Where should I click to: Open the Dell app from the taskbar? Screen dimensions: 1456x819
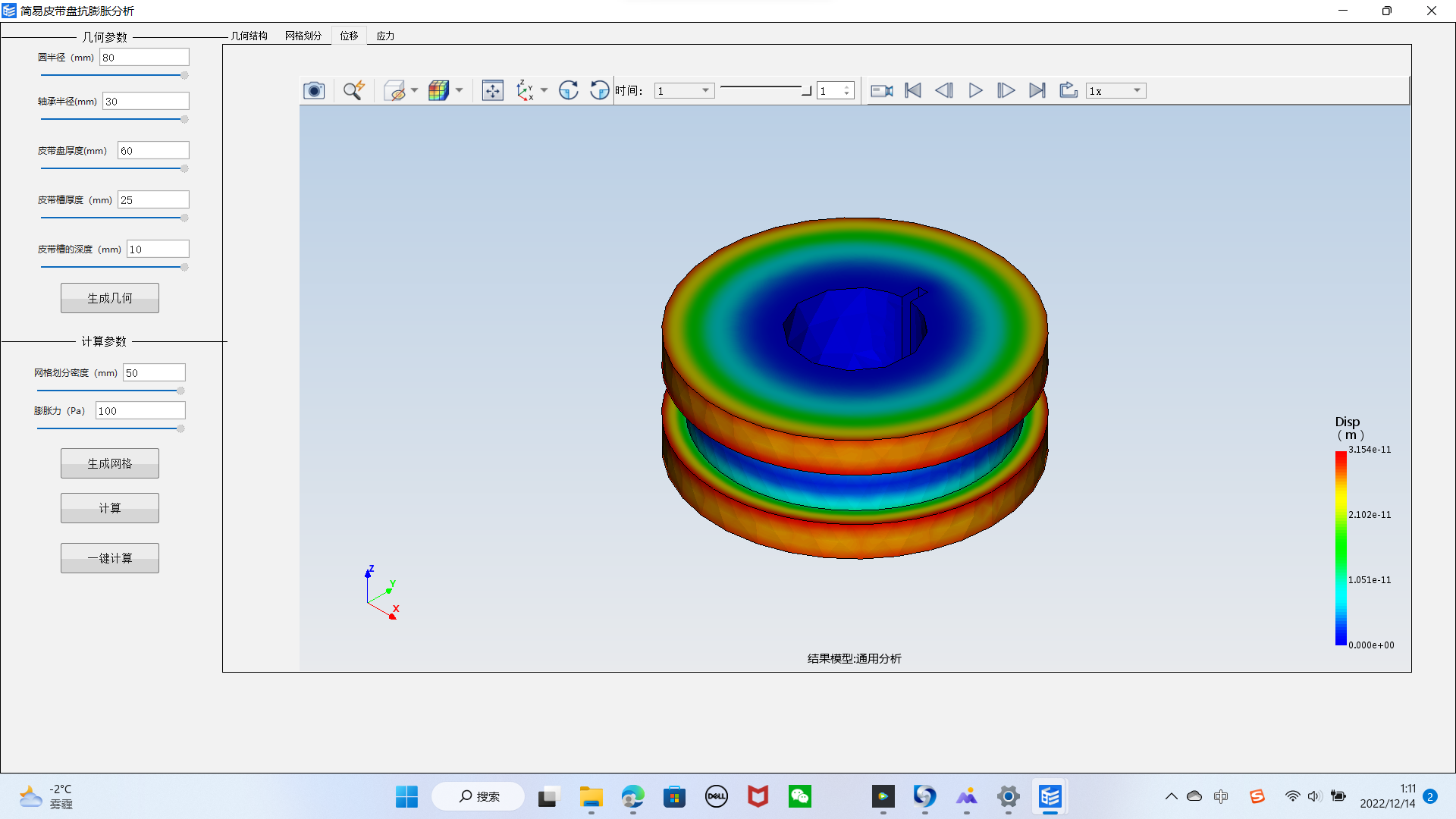[x=716, y=796]
